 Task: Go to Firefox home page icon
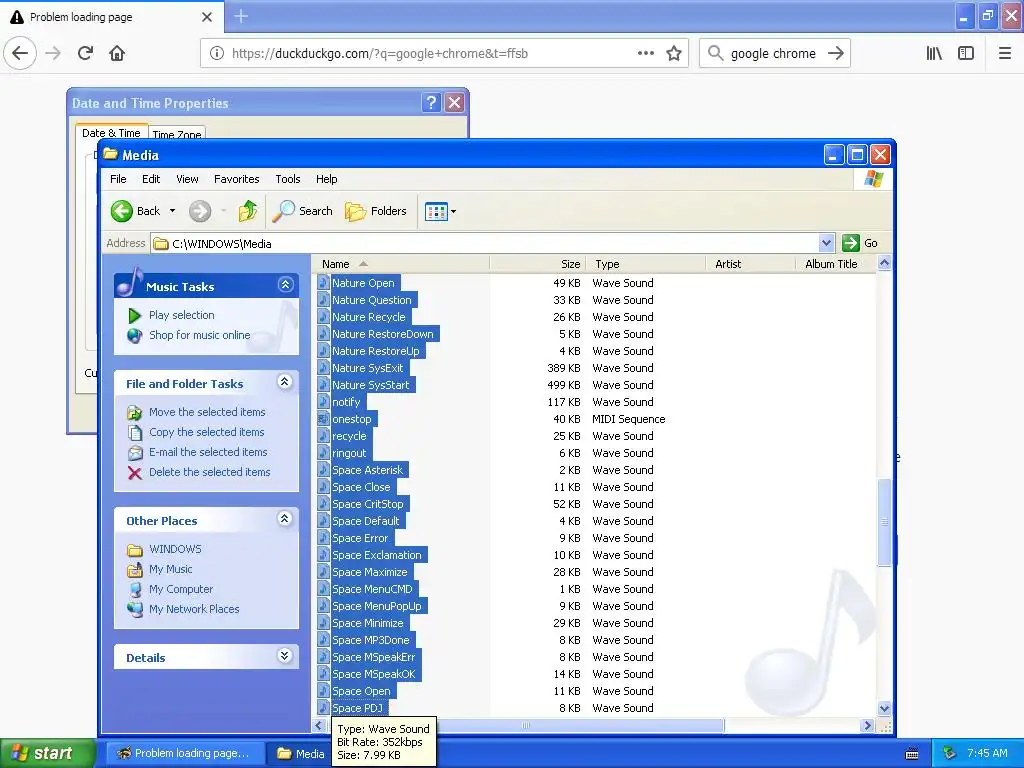point(117,53)
